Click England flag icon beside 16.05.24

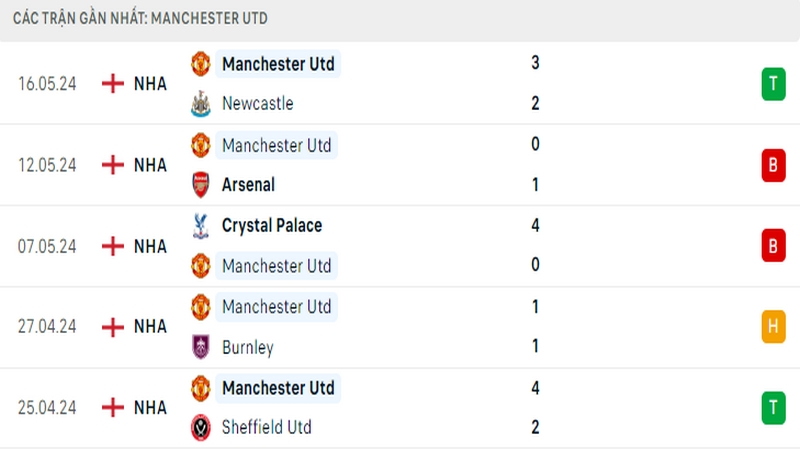click(113, 84)
